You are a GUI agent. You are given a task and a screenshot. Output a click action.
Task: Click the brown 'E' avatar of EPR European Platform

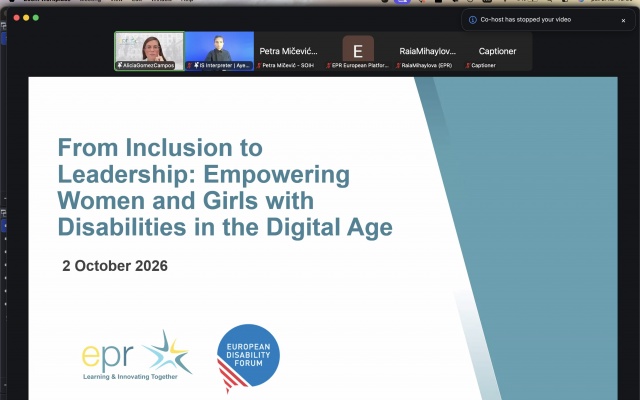(x=358, y=49)
